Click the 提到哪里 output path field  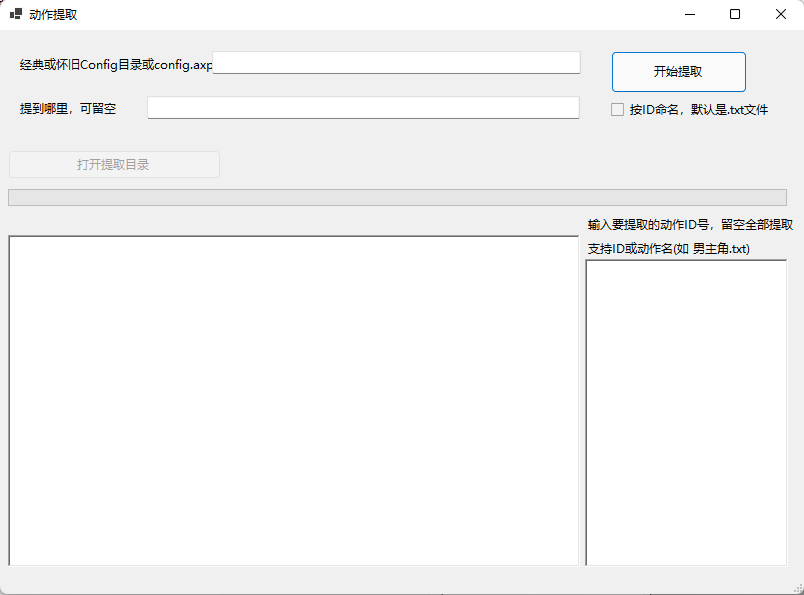(x=363, y=108)
